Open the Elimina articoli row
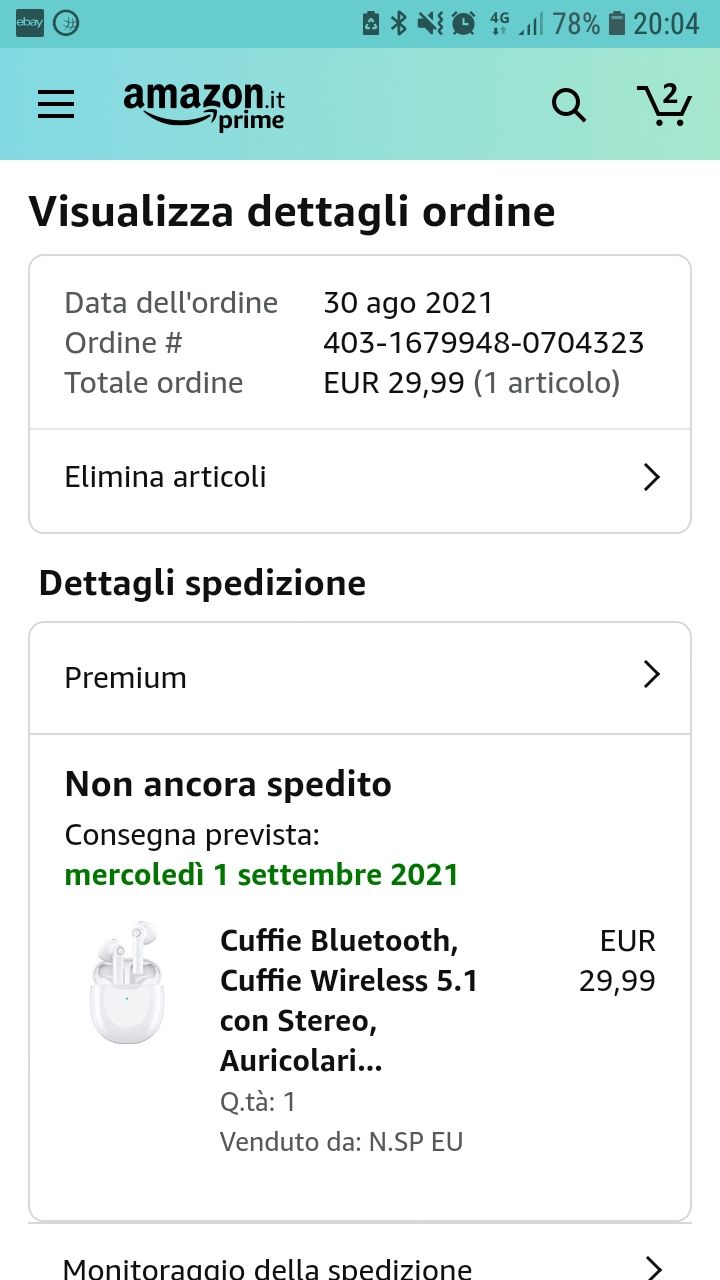 pos(360,477)
